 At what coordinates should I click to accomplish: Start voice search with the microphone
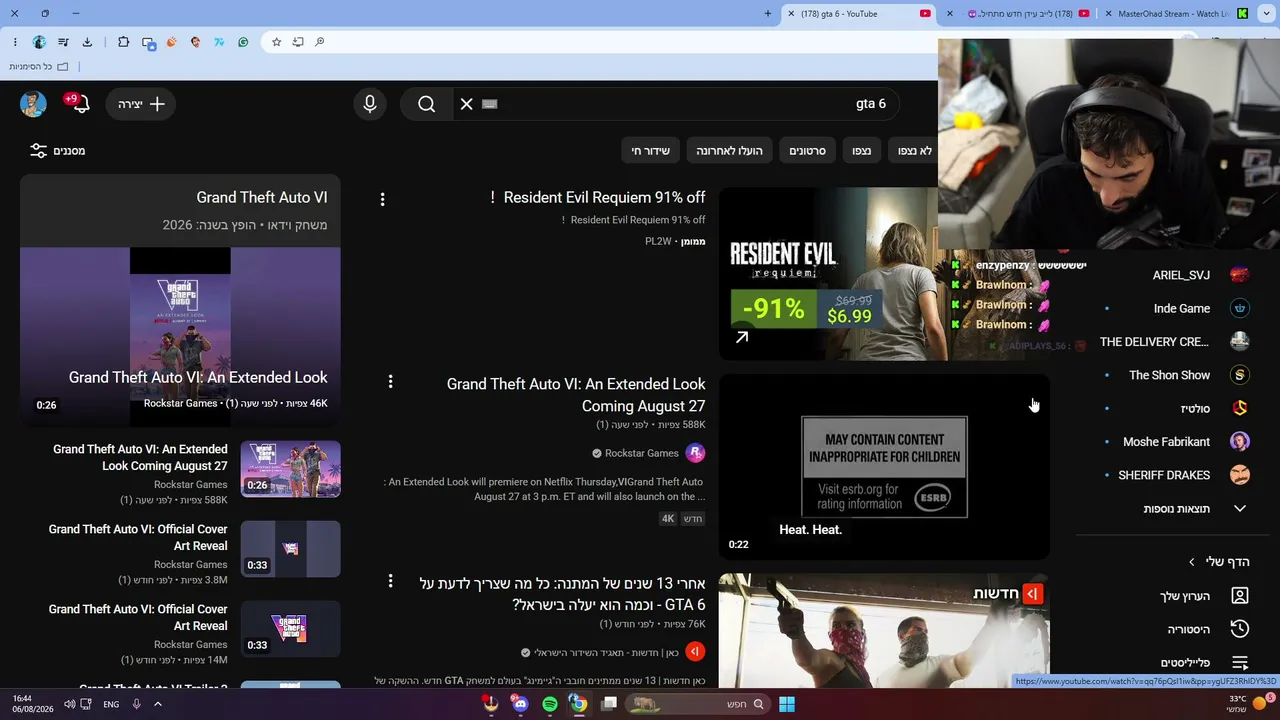[370, 104]
